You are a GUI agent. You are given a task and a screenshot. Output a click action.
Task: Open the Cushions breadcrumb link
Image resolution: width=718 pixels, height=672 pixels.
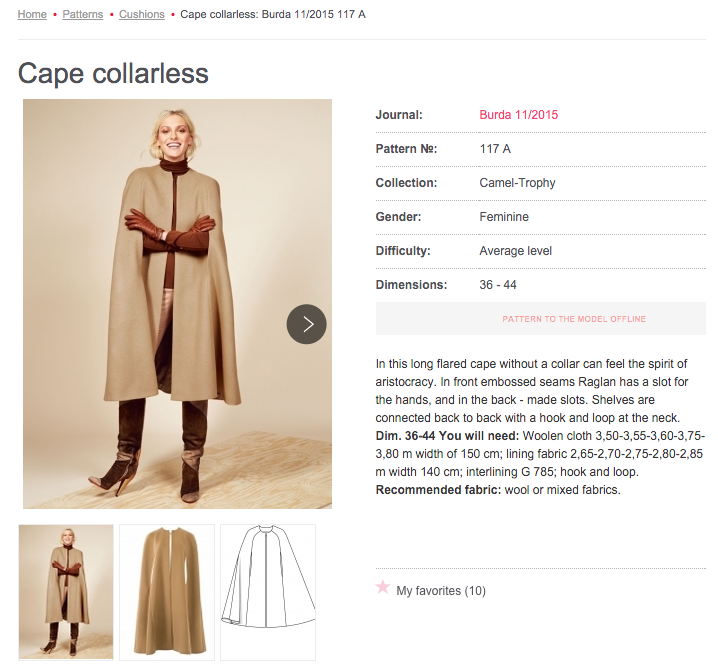pyautogui.click(x=142, y=15)
